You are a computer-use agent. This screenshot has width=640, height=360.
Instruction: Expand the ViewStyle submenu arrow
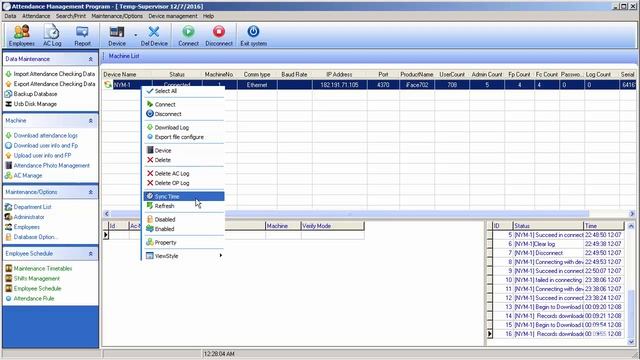(221, 256)
